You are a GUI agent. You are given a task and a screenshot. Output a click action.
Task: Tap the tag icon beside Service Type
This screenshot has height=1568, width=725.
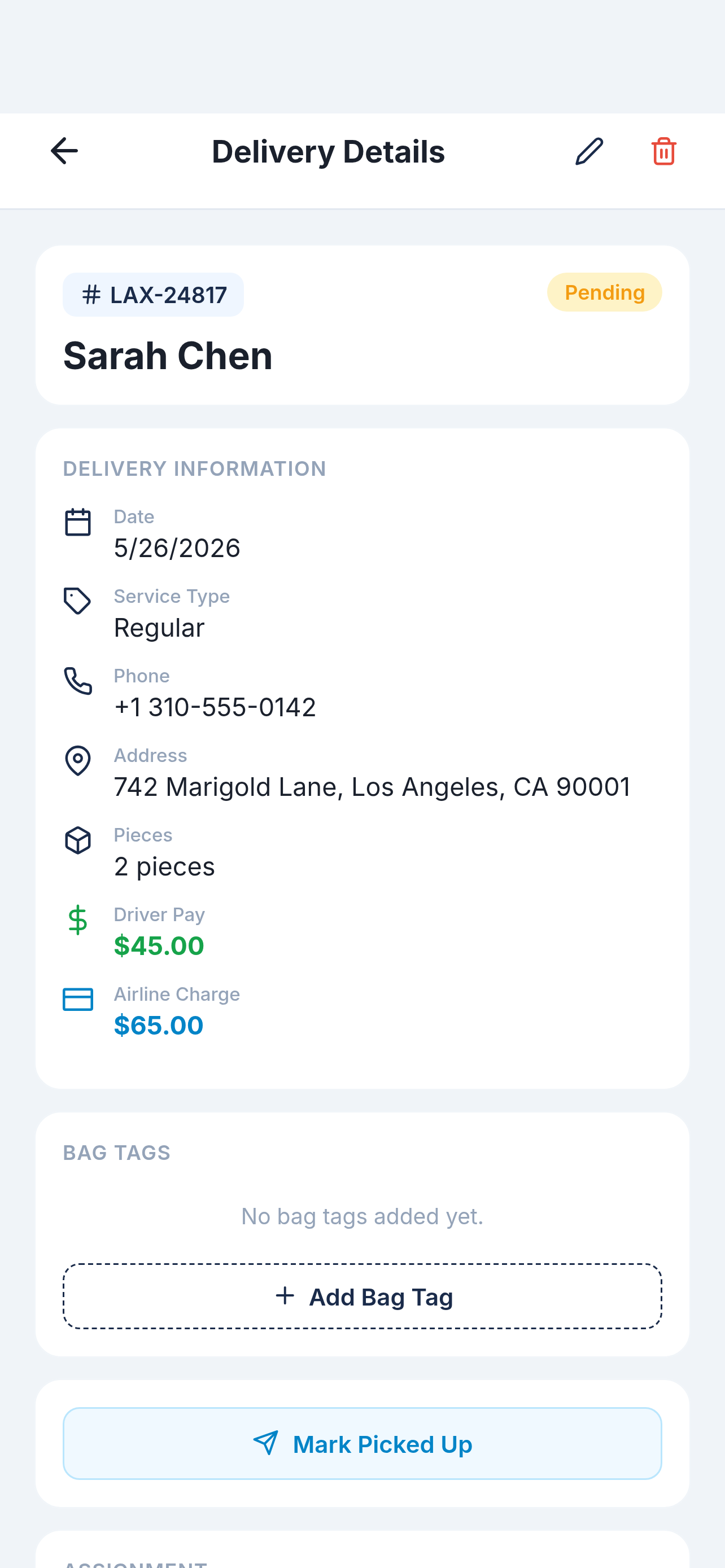tap(78, 601)
